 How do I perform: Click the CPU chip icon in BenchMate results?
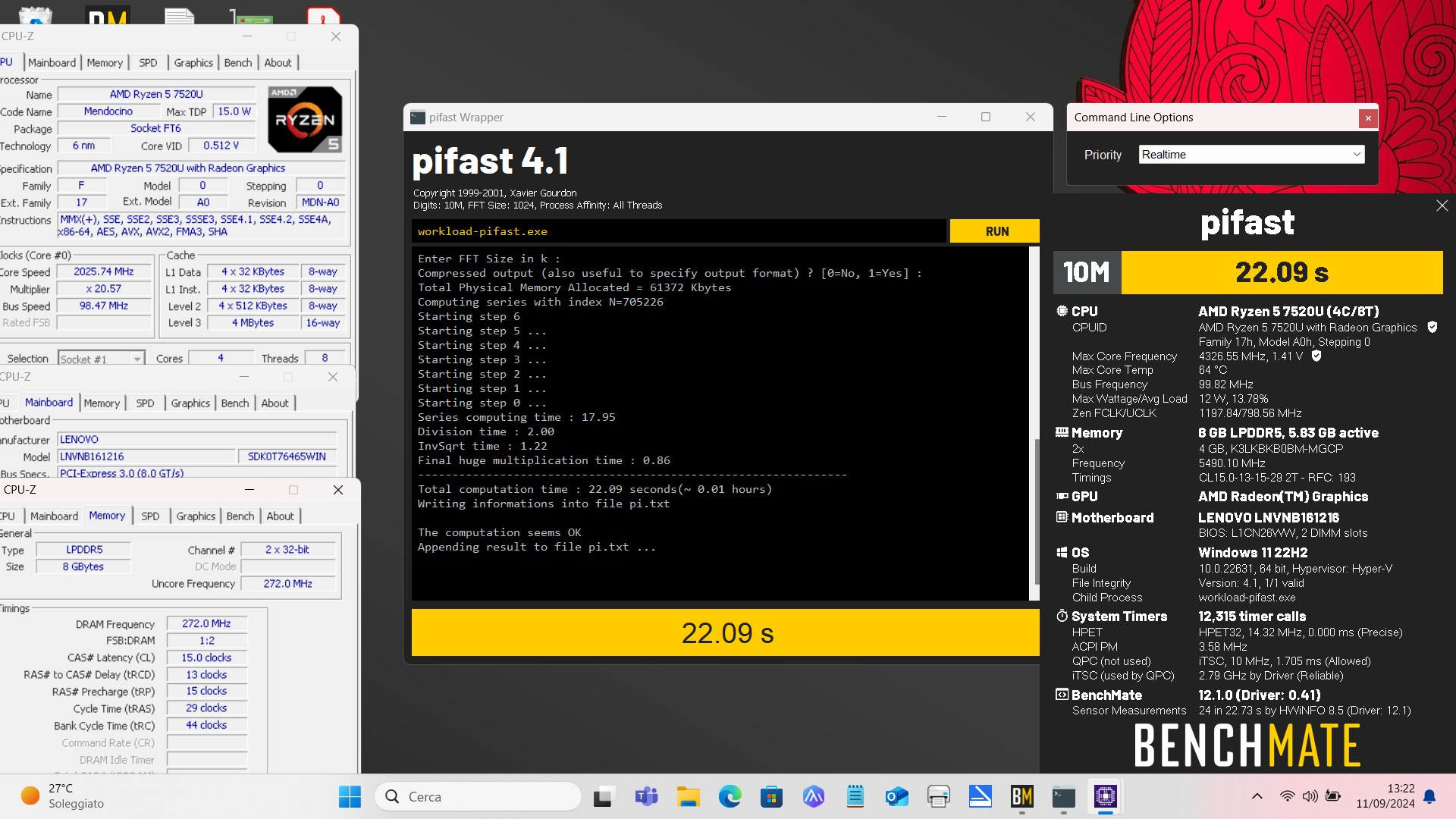pyautogui.click(x=1062, y=311)
